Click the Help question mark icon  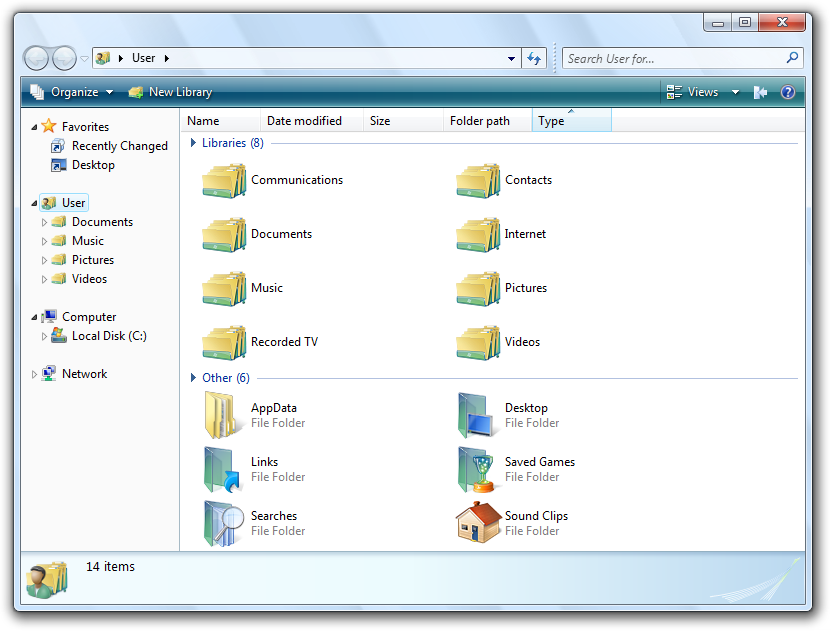(787, 92)
